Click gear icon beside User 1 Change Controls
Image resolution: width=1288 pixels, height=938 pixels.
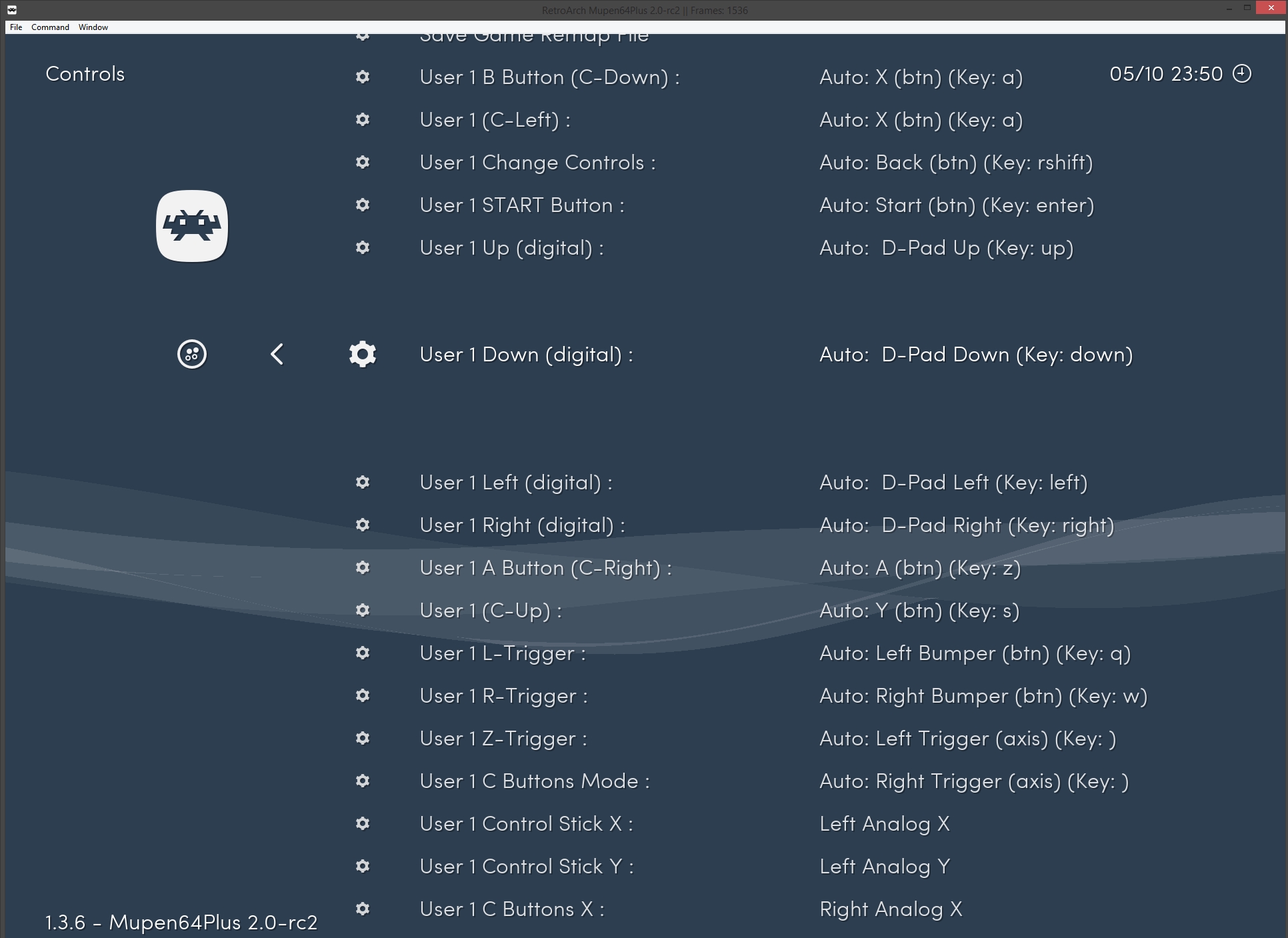pos(363,162)
